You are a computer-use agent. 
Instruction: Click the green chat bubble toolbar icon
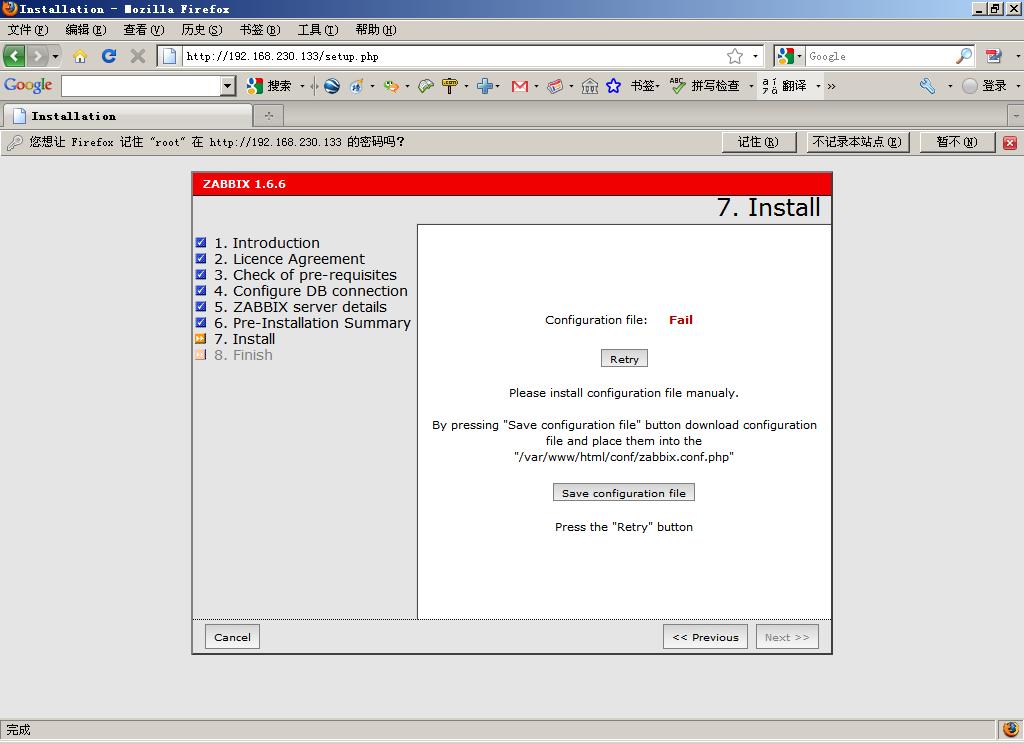pos(426,86)
